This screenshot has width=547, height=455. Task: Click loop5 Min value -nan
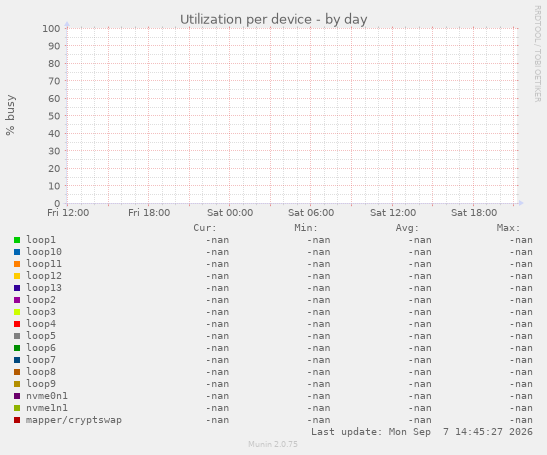(x=319, y=336)
